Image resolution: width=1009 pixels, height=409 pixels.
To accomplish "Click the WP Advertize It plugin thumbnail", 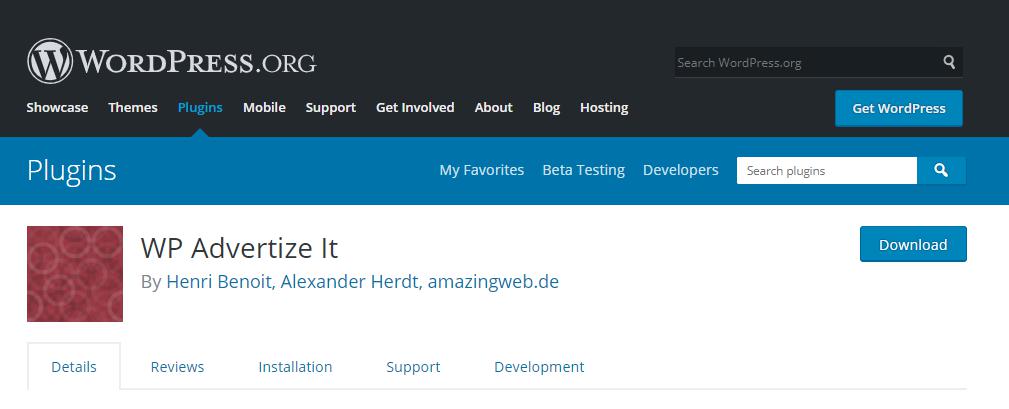I will pyautogui.click(x=75, y=274).
